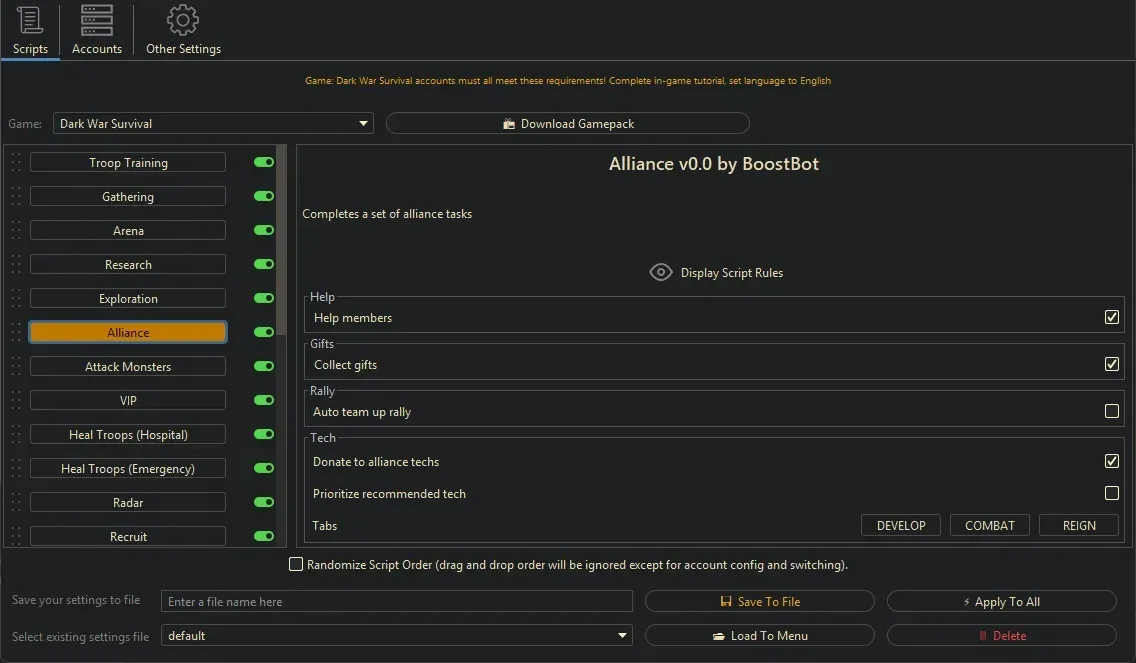Click the drag handle beside Troop Training

[16, 162]
